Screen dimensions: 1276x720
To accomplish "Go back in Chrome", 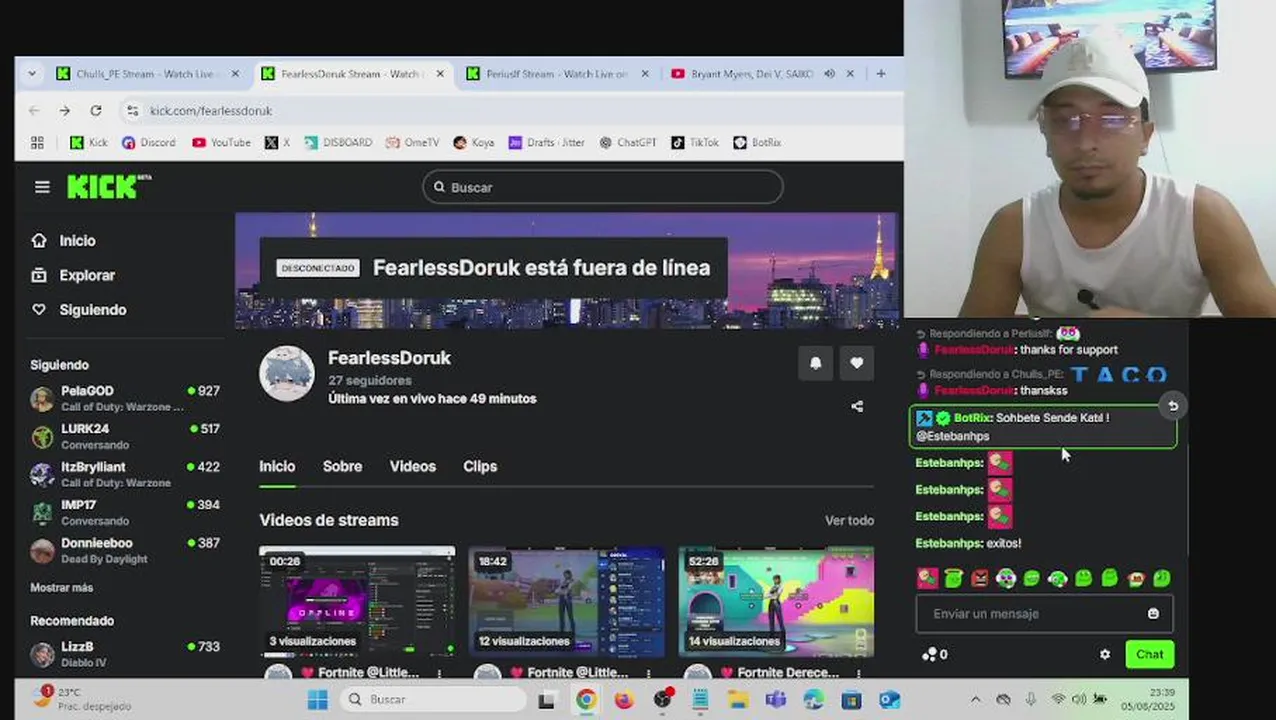I will pos(34,110).
